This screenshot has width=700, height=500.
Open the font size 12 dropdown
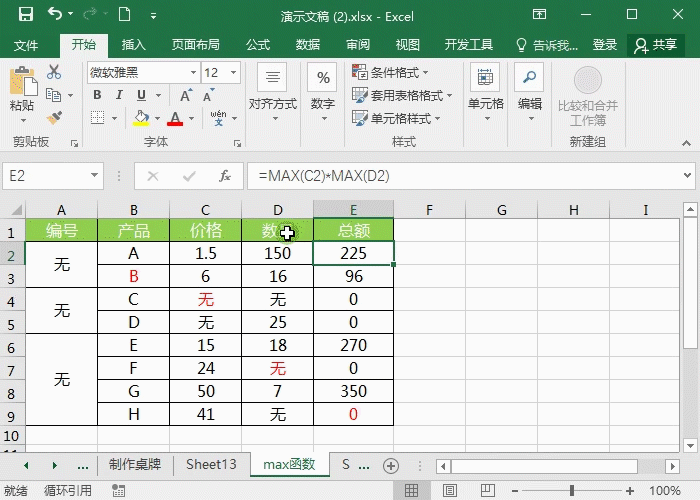pos(233,72)
